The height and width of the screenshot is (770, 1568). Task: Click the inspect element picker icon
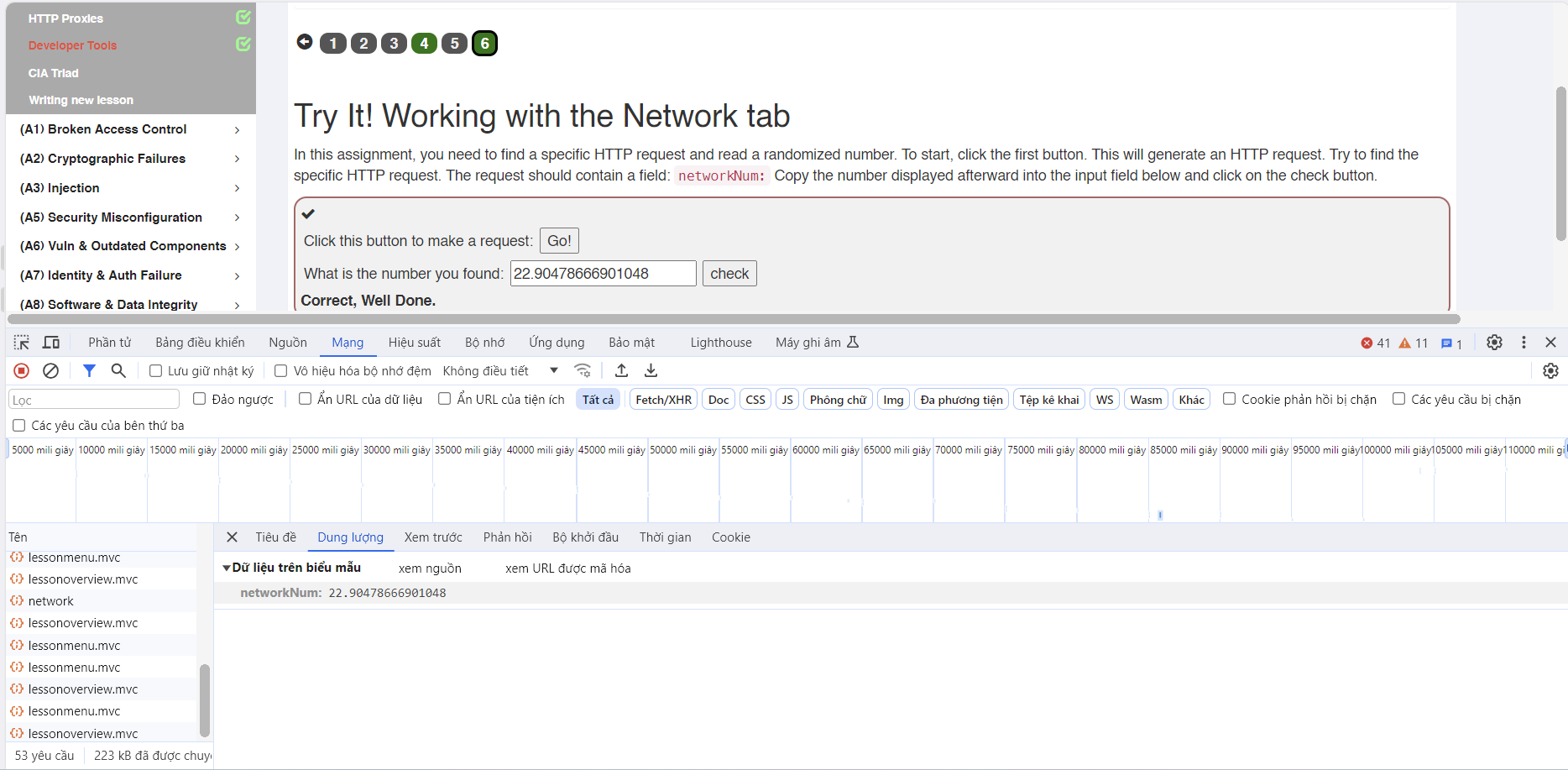click(x=22, y=343)
